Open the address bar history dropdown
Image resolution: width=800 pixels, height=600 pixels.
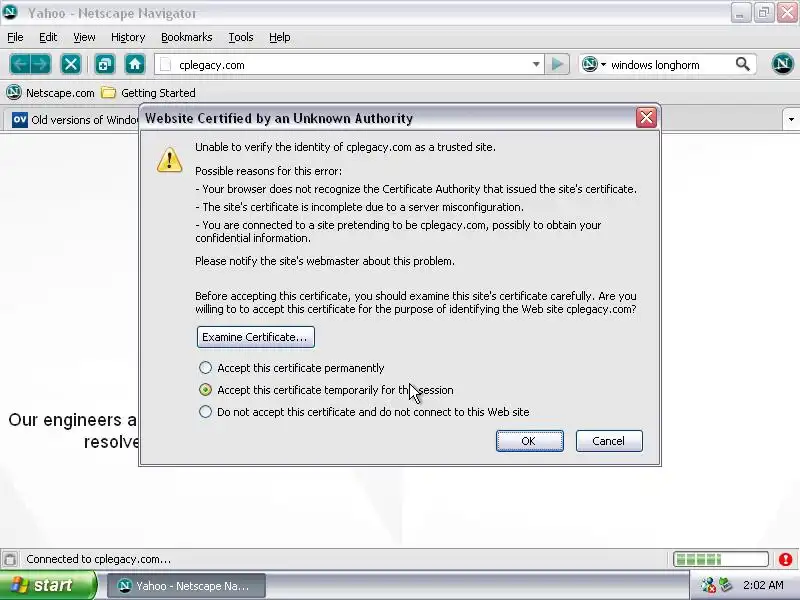536,64
